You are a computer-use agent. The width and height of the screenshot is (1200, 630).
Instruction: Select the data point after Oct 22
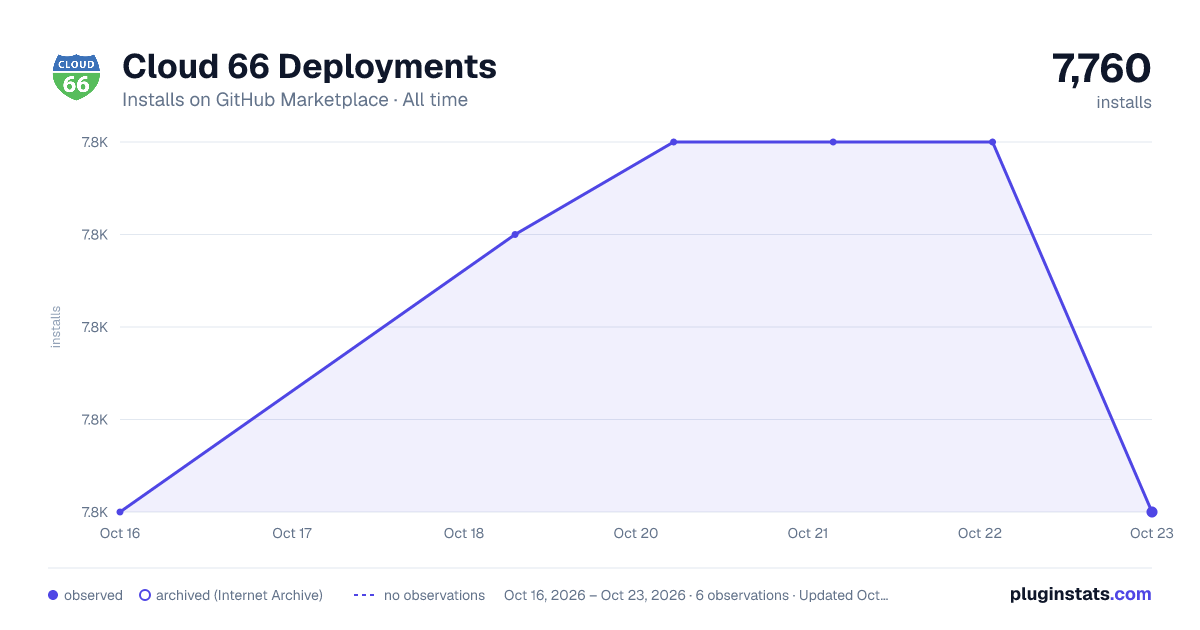[992, 142]
